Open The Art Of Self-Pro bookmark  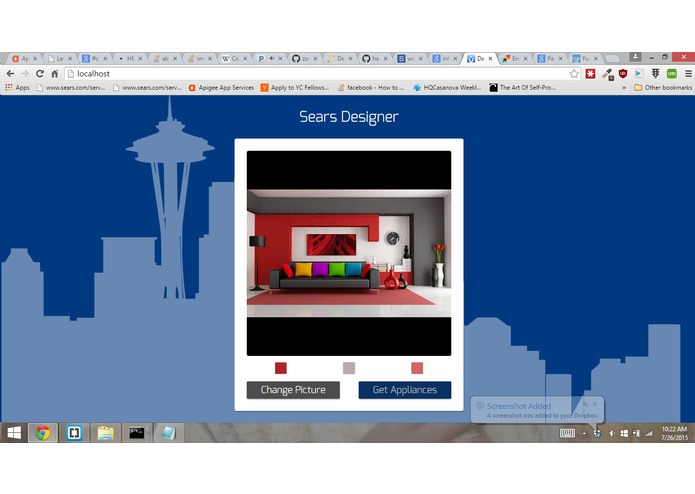522,88
